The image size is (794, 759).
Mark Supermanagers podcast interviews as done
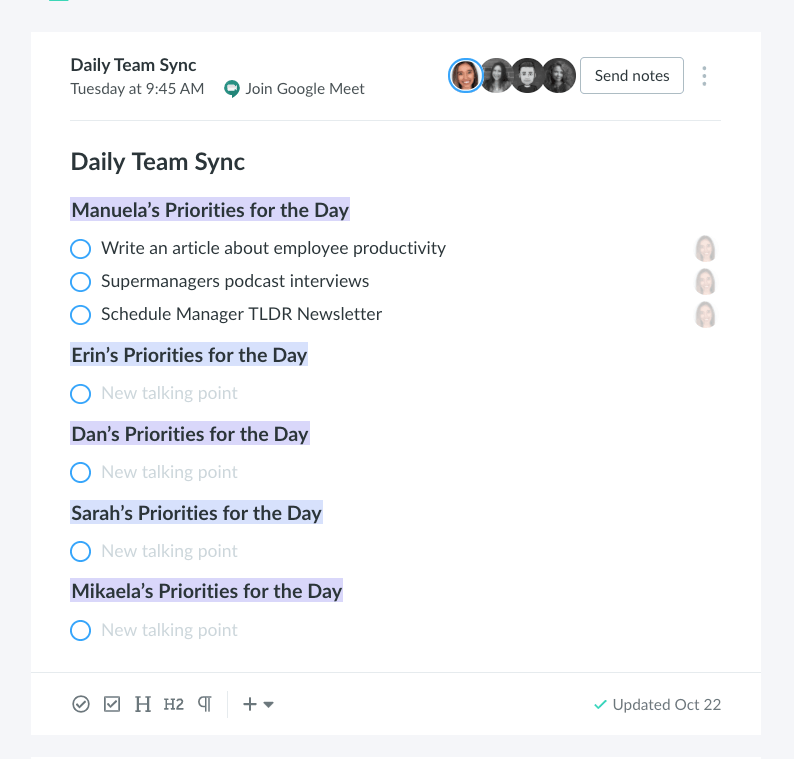81,282
